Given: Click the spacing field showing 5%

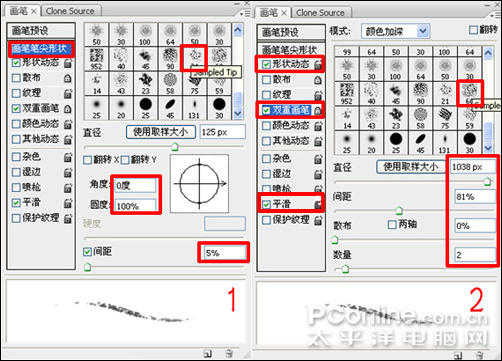Looking at the screenshot, I should click(224, 253).
